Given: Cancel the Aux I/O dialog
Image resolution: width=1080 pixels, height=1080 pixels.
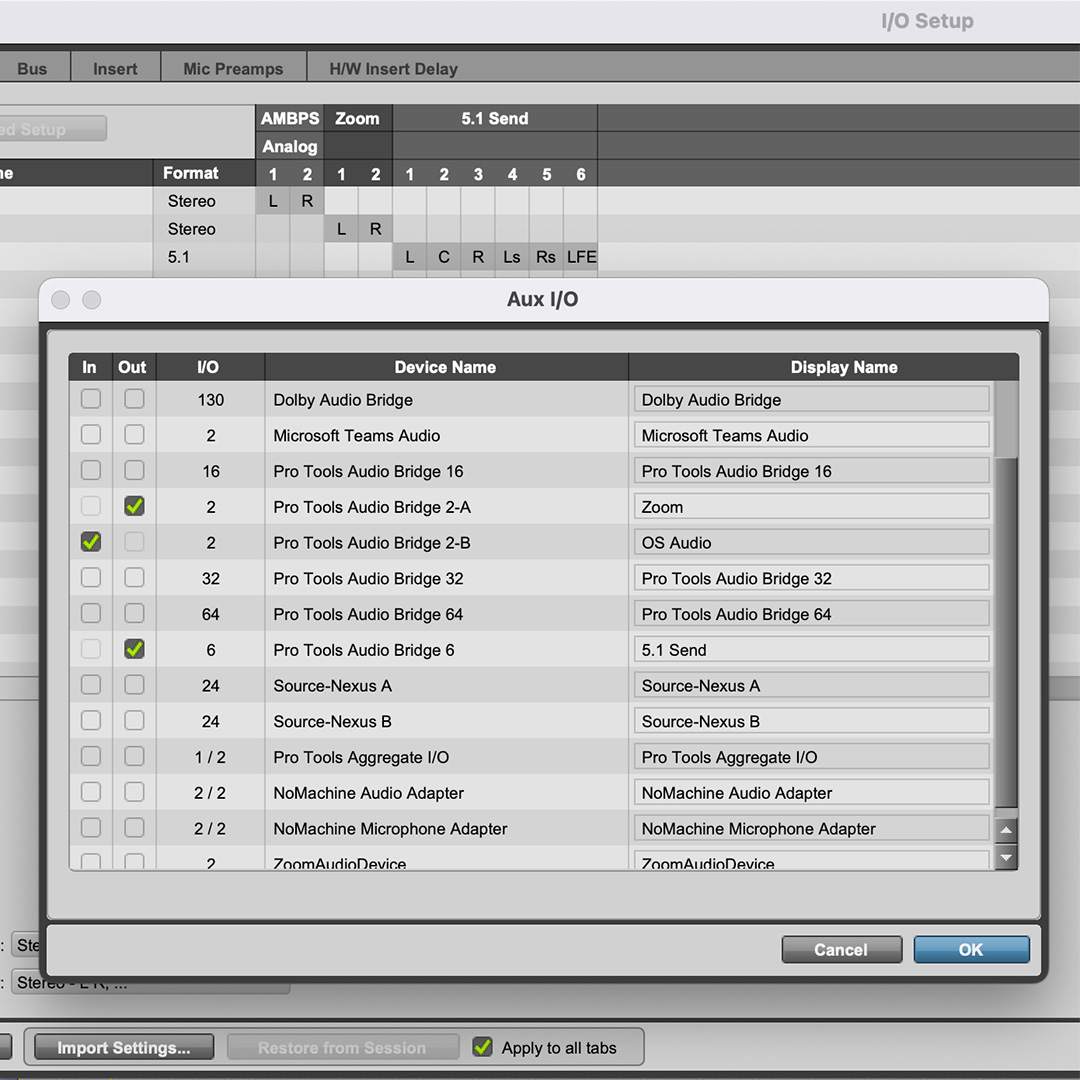Looking at the screenshot, I should [841, 949].
